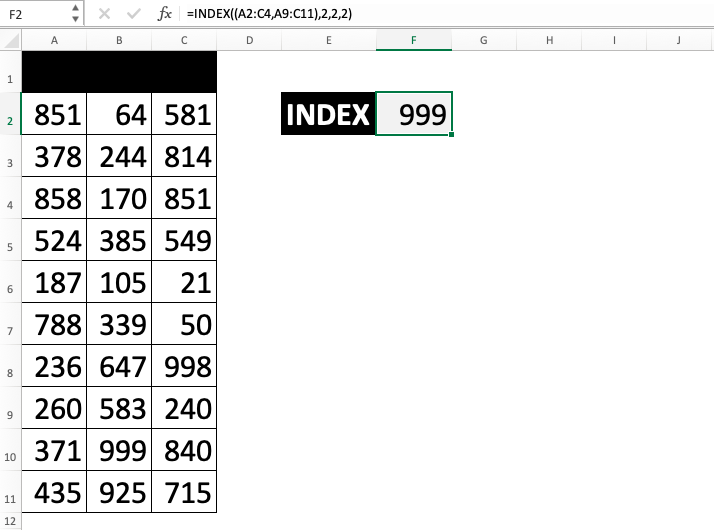Click the cancel (X) formula icon
The height and width of the screenshot is (530, 714).
(x=104, y=14)
